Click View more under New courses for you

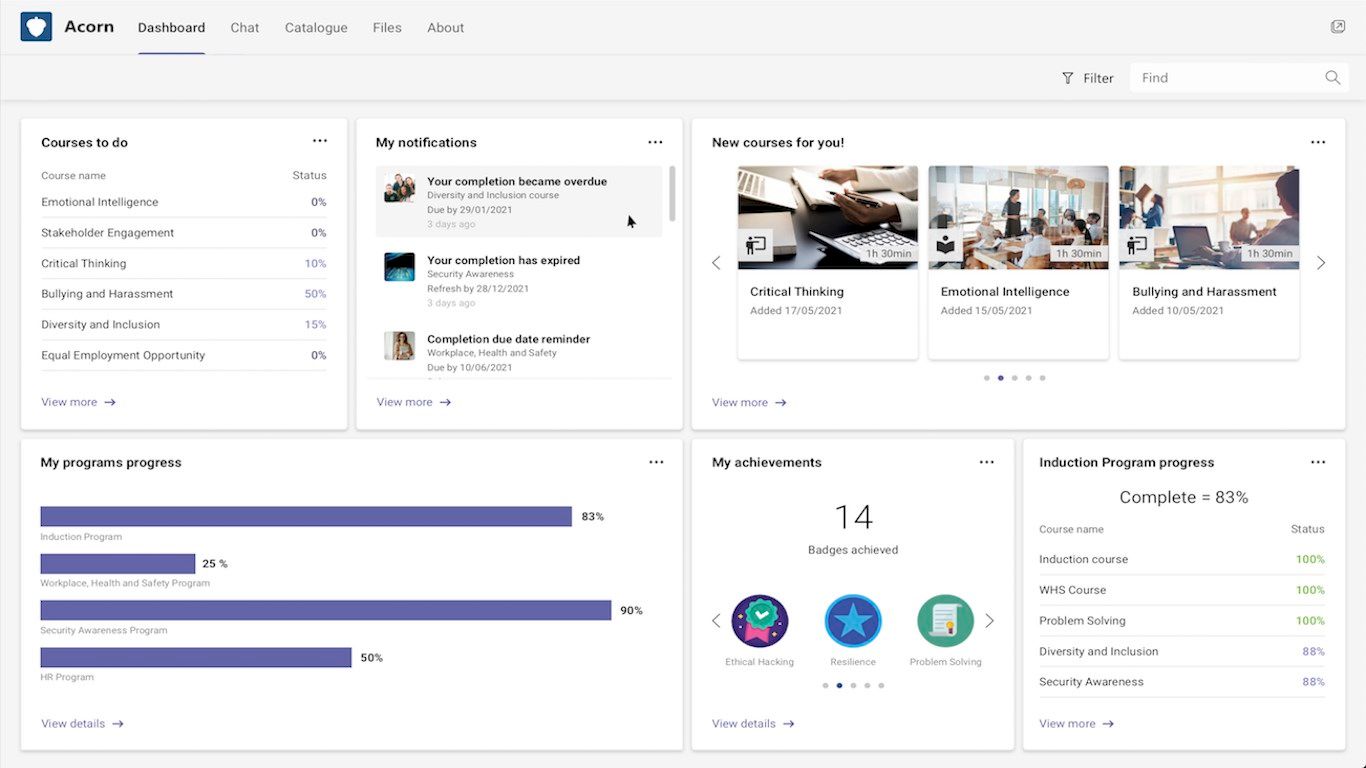[x=750, y=402]
